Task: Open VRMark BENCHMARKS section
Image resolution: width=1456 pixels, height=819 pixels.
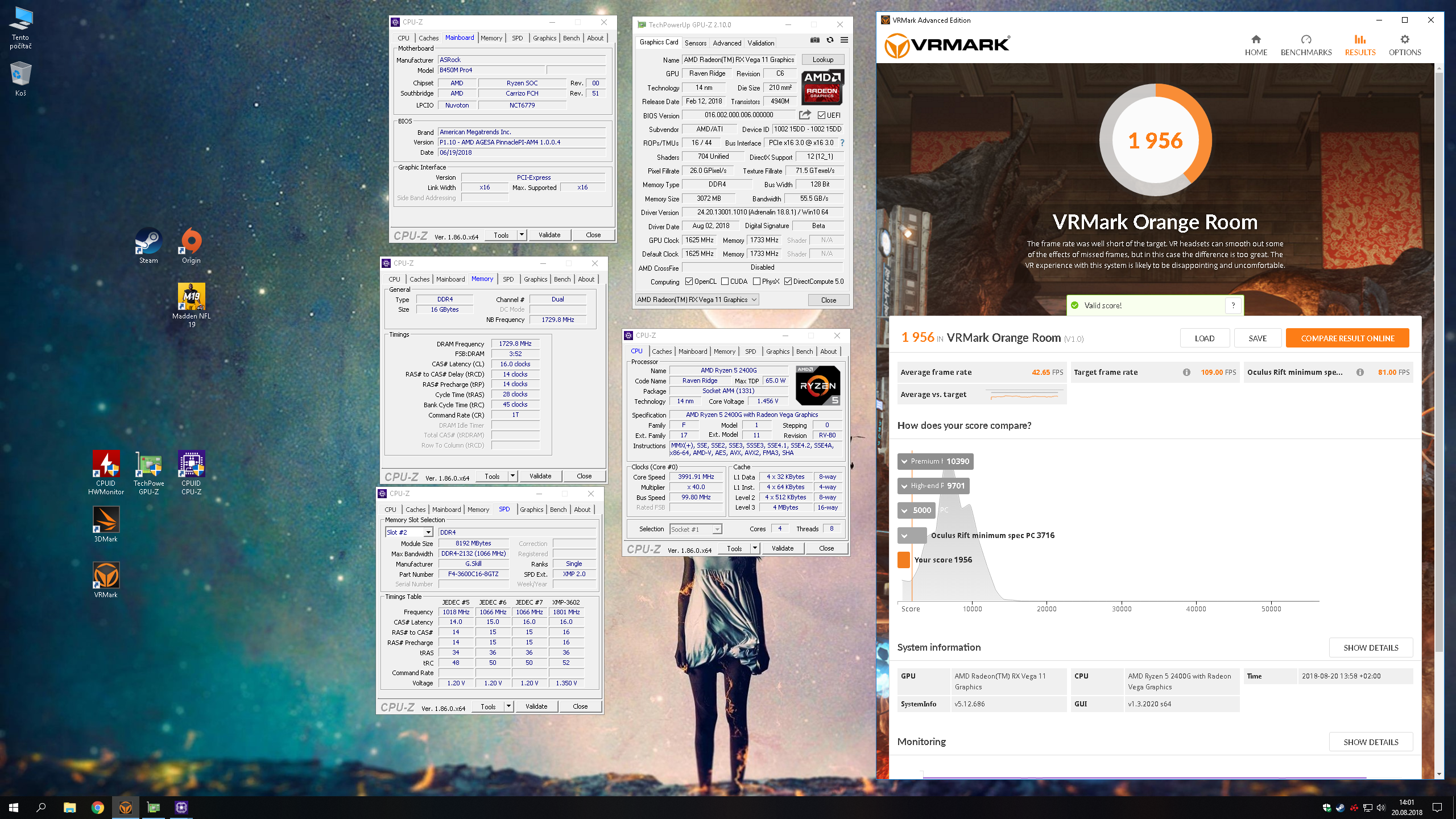Action: (x=1306, y=45)
